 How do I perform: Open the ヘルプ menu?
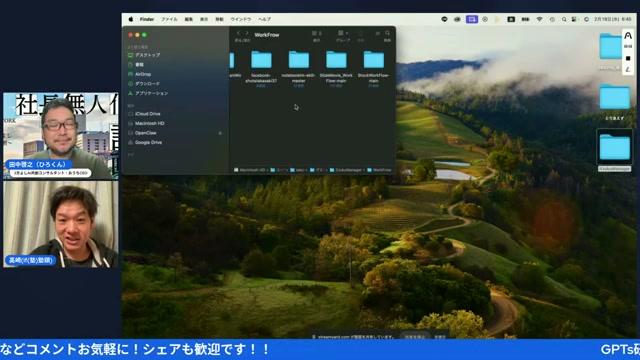(264, 19)
